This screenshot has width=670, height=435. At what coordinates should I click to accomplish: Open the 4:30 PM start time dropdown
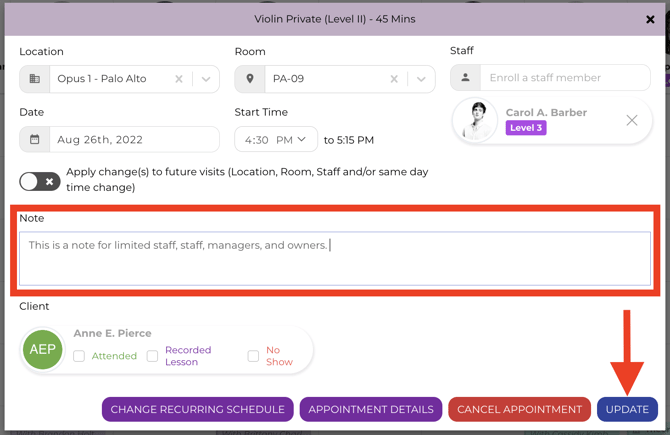point(276,139)
